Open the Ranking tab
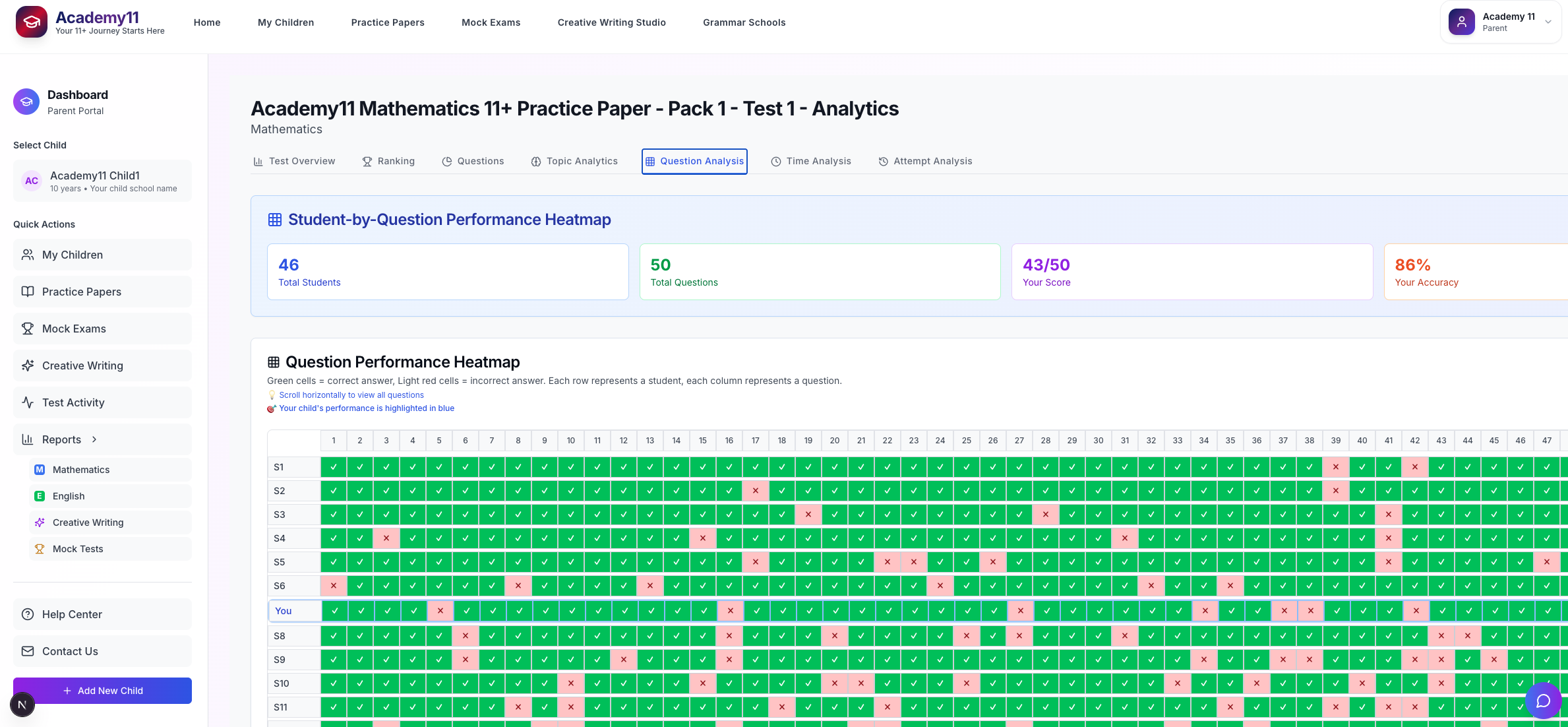This screenshot has height=727, width=1568. 388,162
